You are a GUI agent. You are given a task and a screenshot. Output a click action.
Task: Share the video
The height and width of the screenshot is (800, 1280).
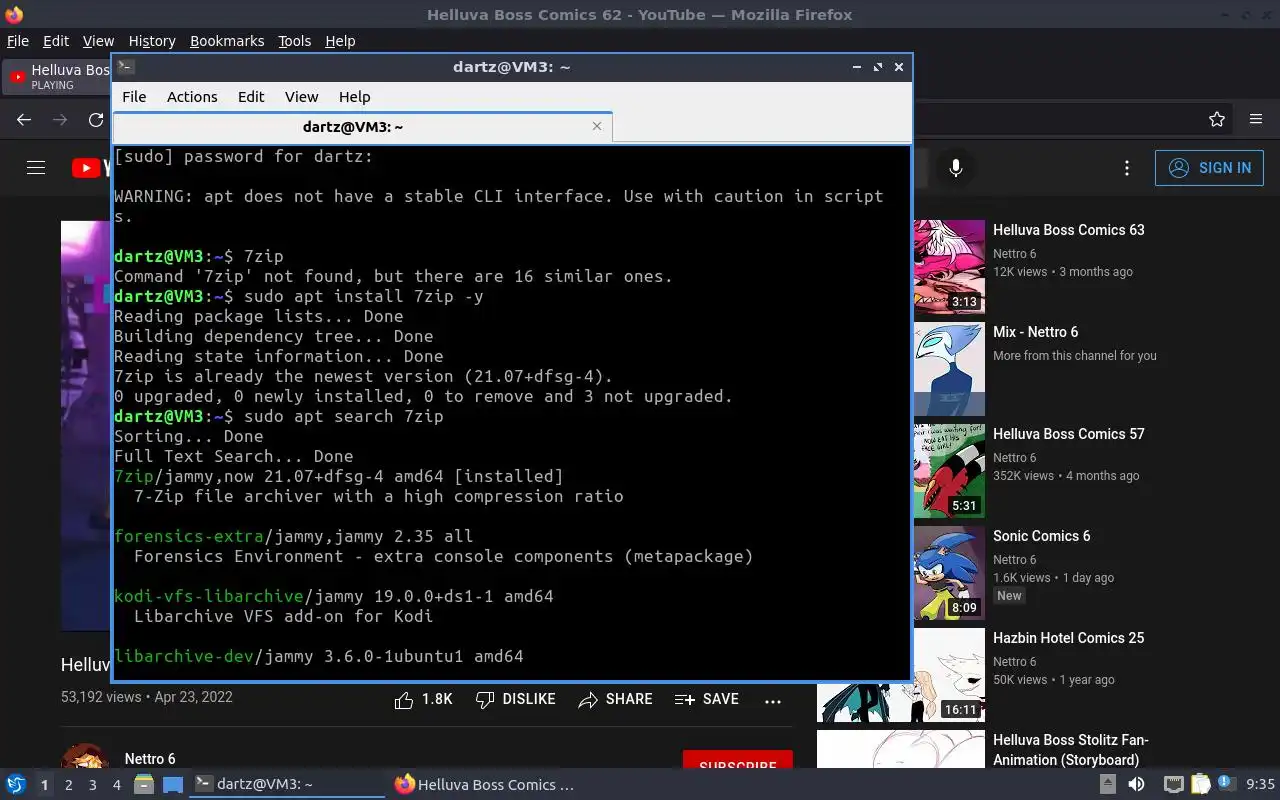(615, 700)
